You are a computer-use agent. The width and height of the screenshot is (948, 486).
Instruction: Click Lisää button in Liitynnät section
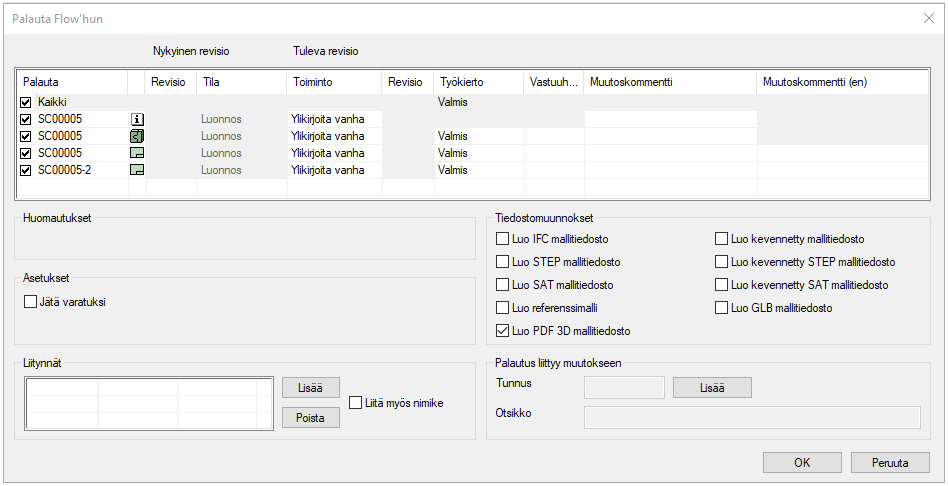pyautogui.click(x=310, y=388)
